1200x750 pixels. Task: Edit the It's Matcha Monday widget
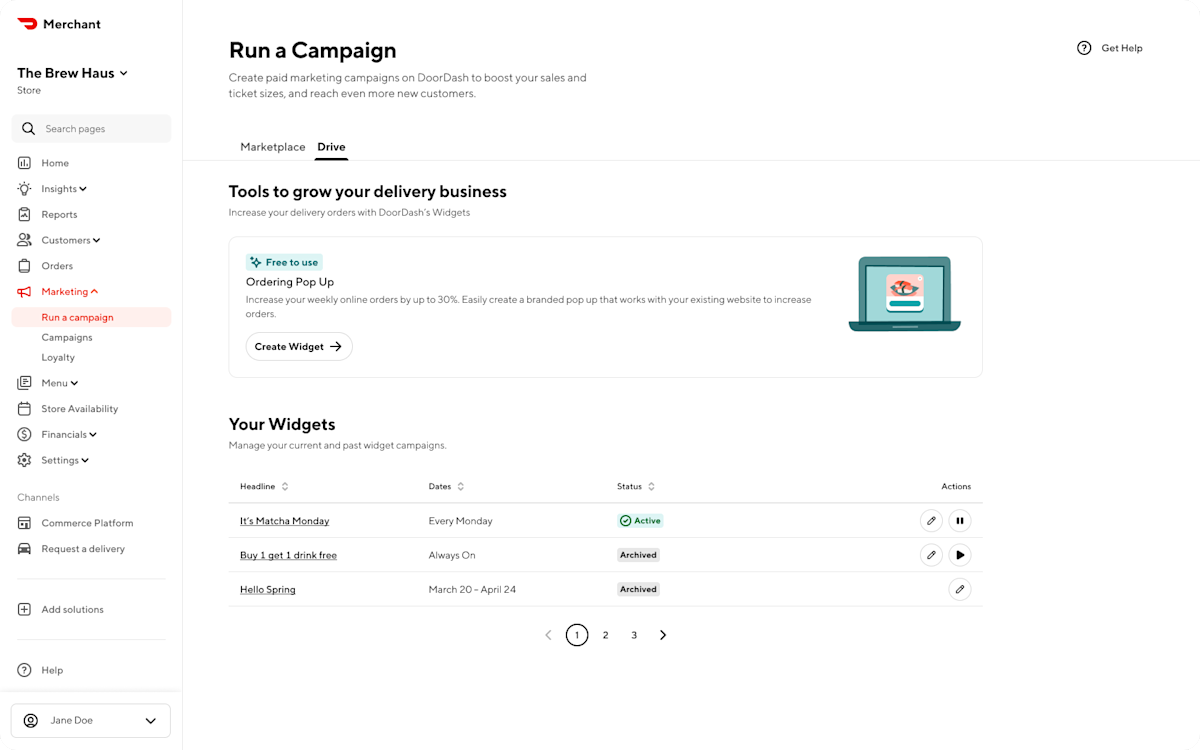click(931, 521)
